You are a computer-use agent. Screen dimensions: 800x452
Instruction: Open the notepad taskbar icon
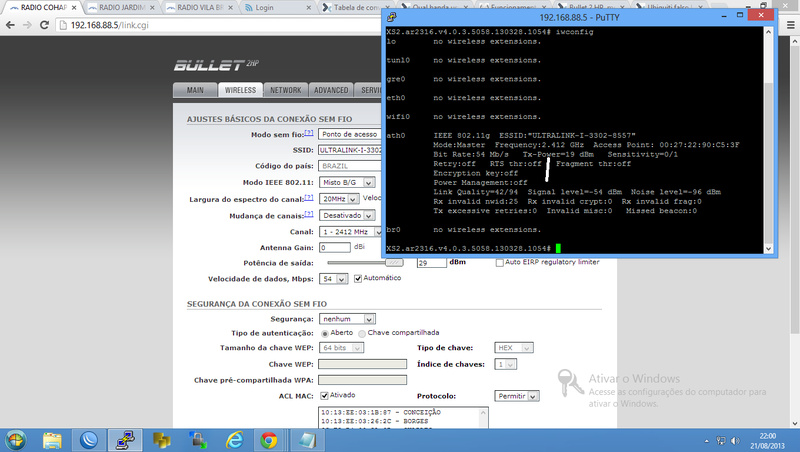click(307, 440)
